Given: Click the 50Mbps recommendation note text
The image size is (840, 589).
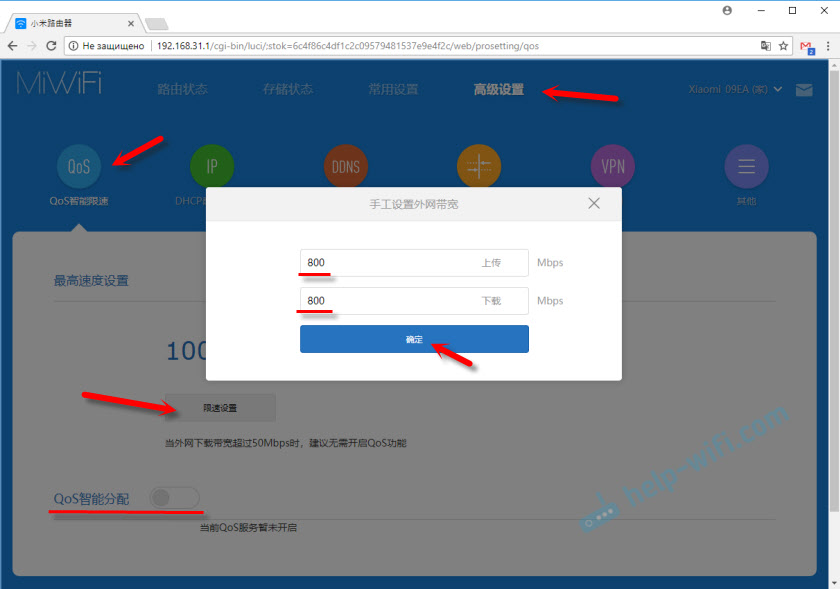Looking at the screenshot, I should 286,443.
